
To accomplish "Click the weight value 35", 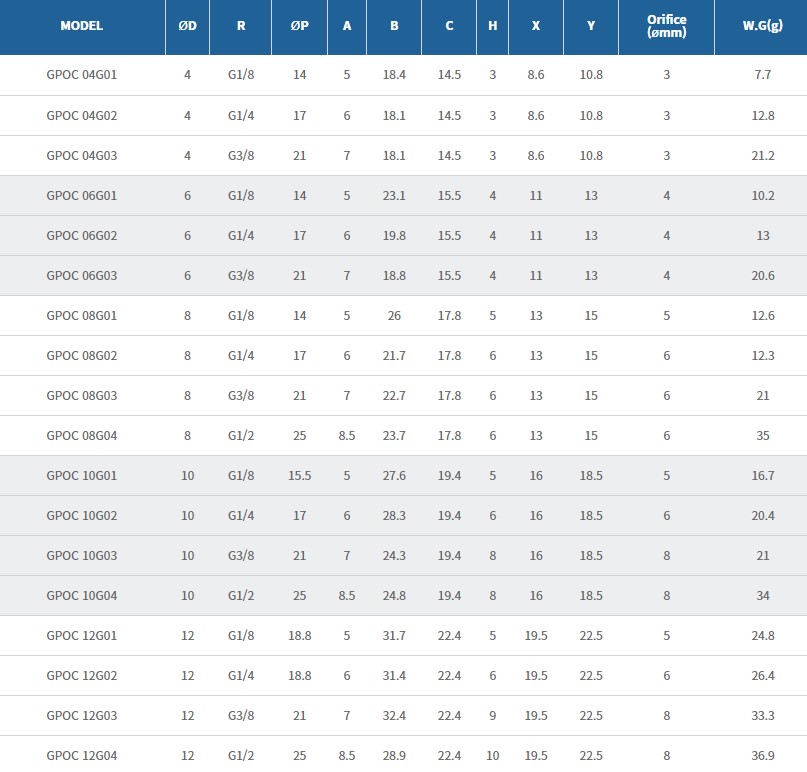I will click(x=763, y=435).
